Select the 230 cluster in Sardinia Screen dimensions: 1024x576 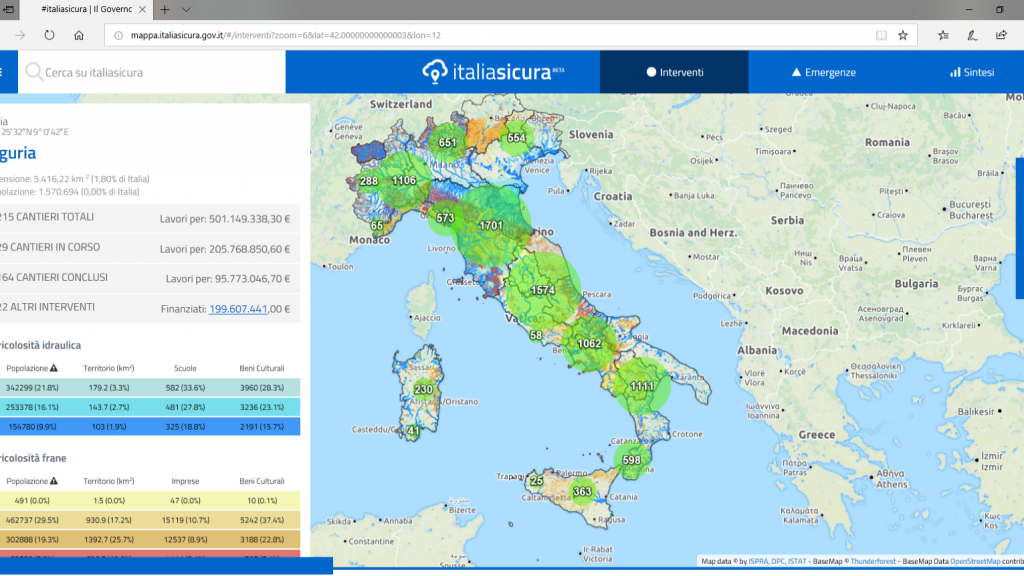click(x=423, y=389)
